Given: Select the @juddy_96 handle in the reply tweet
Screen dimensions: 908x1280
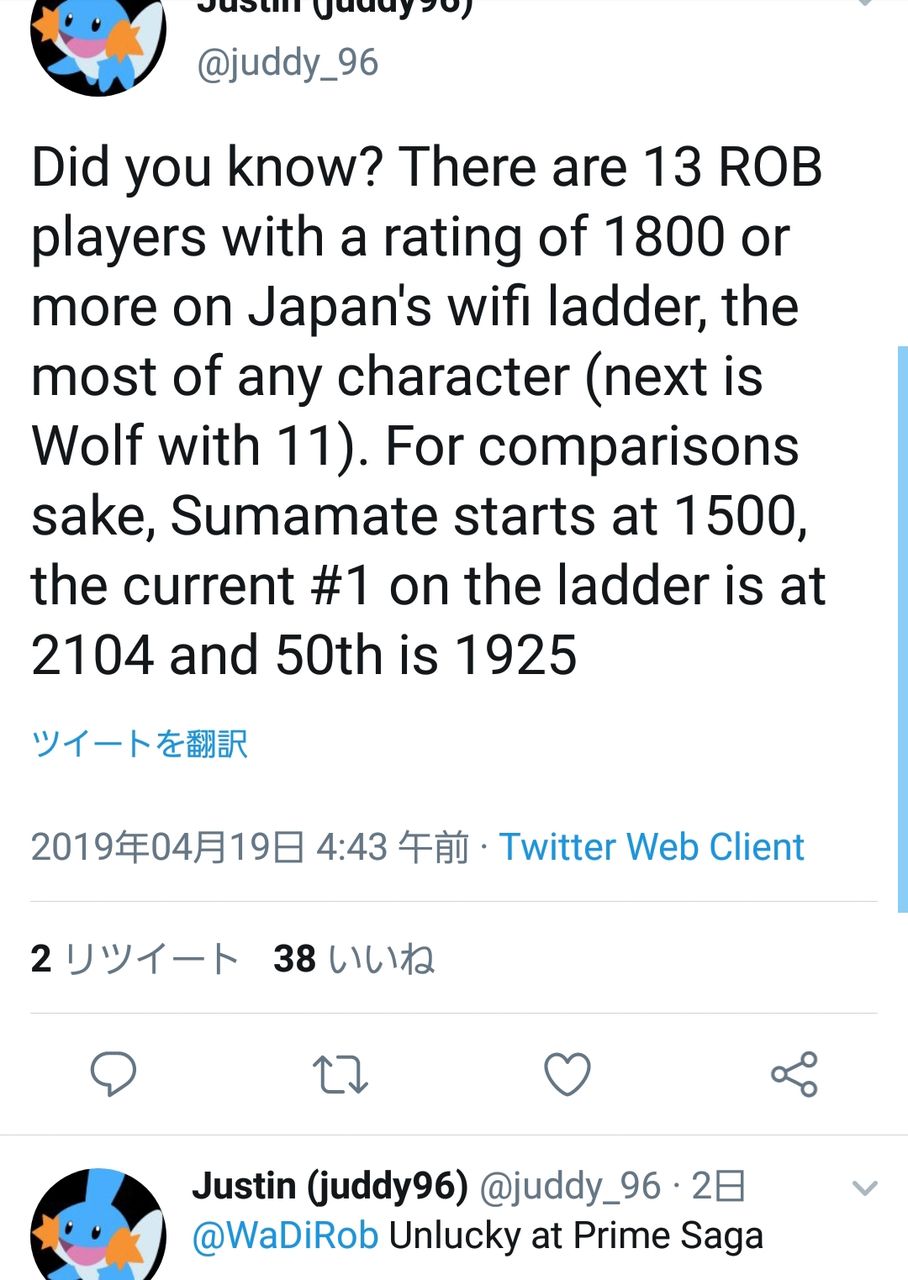Looking at the screenshot, I should click(x=571, y=1187).
